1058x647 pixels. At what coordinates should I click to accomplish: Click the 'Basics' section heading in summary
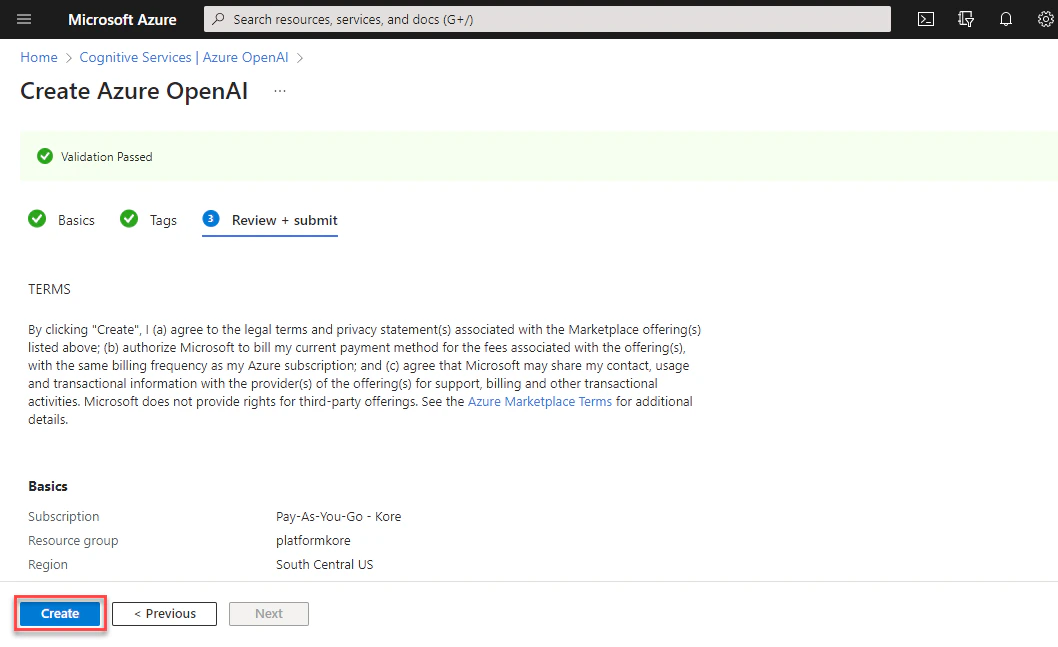(x=48, y=486)
